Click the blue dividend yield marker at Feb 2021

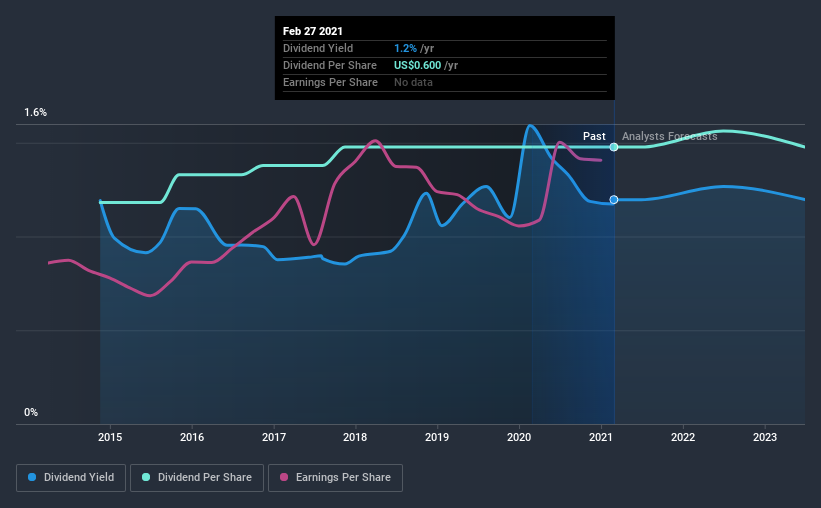614,200
